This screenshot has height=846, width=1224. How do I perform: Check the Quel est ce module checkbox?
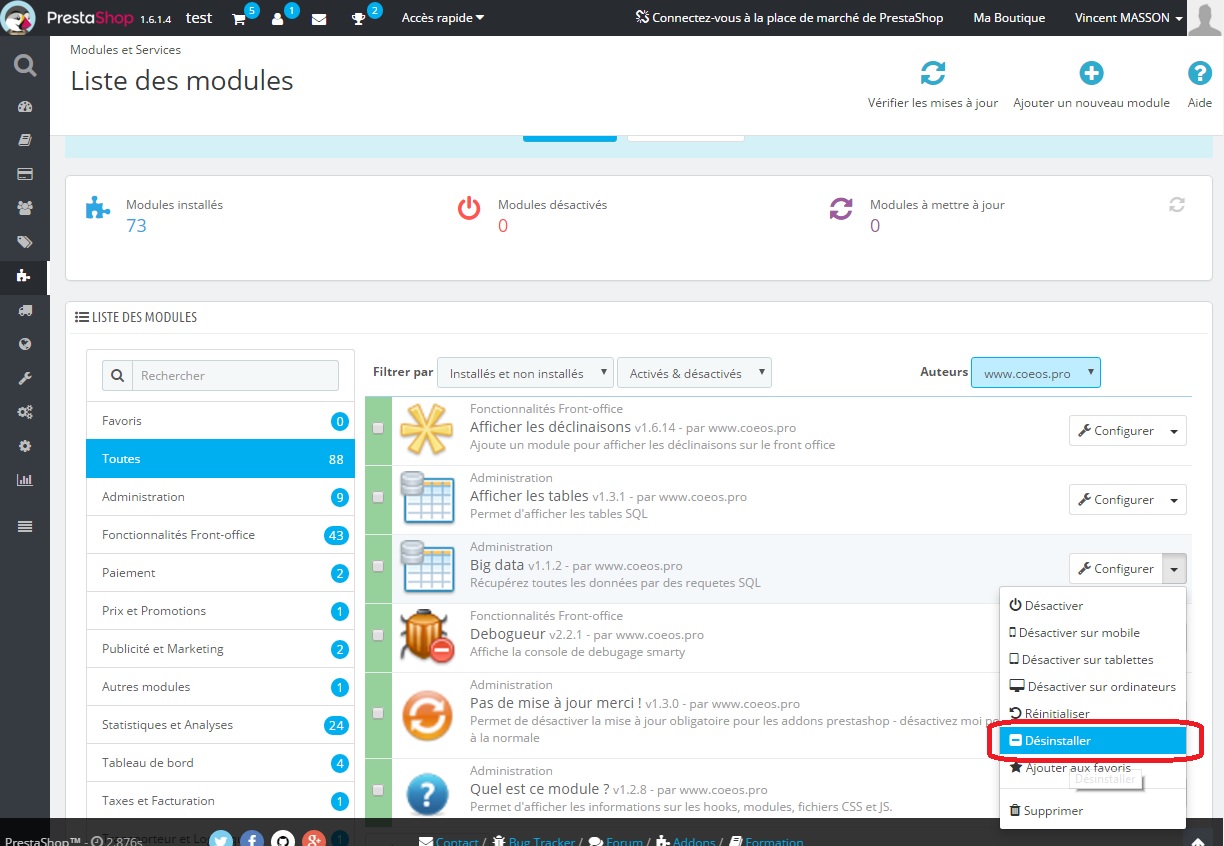378,790
